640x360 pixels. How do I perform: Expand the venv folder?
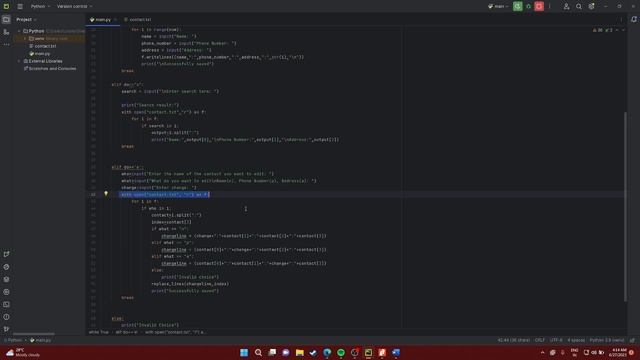tap(25, 39)
